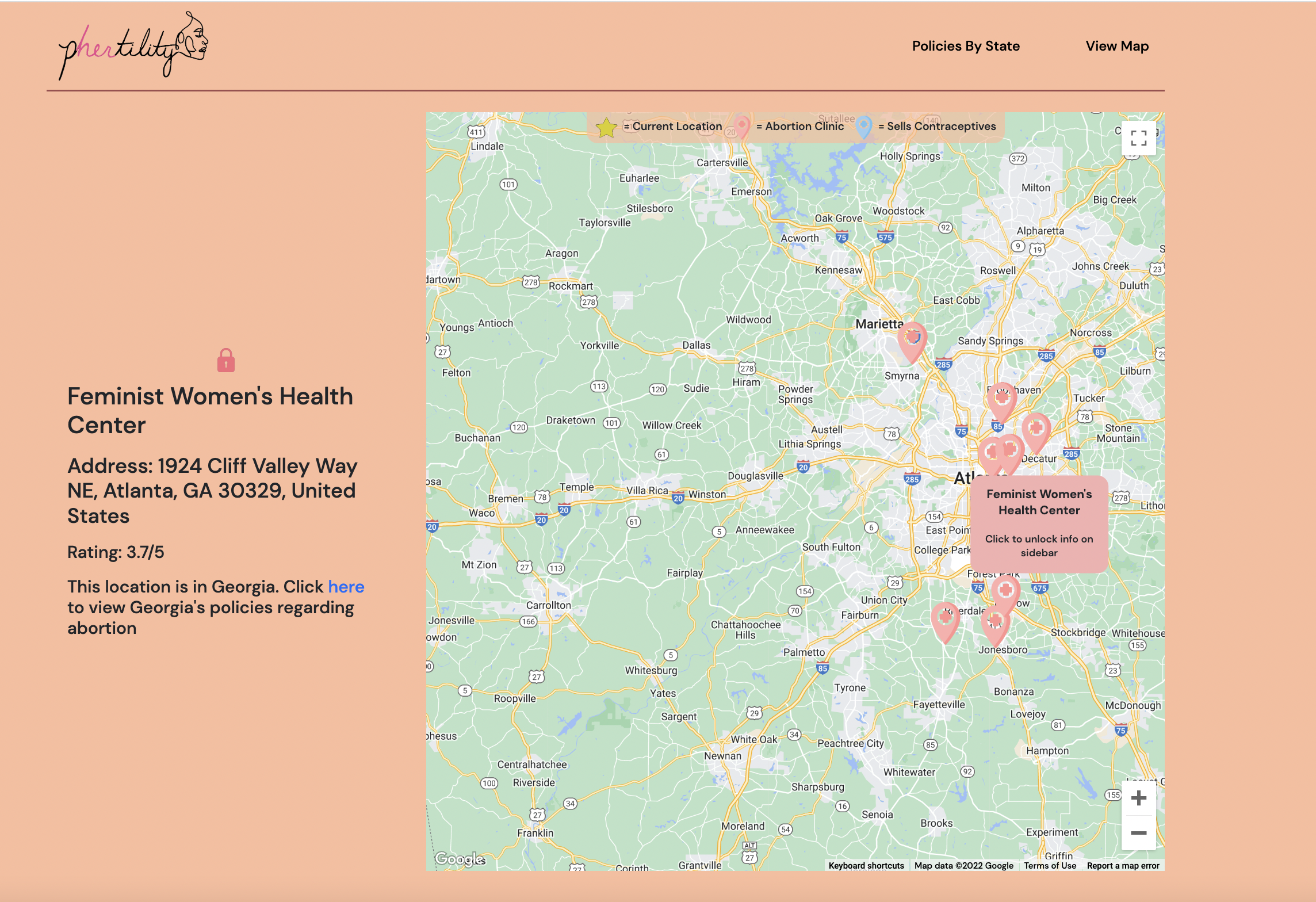Click Report a map error
Image resolution: width=1316 pixels, height=902 pixels.
pos(1123,866)
